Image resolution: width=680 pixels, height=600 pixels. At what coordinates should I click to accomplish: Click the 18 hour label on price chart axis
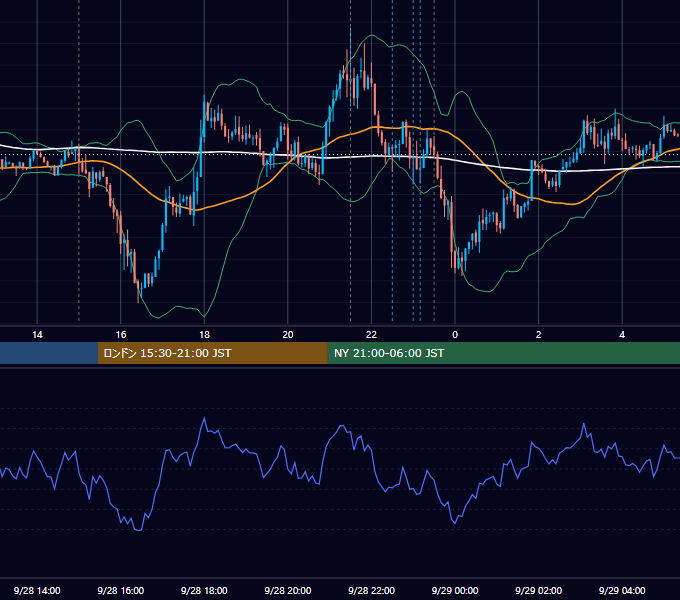click(204, 335)
